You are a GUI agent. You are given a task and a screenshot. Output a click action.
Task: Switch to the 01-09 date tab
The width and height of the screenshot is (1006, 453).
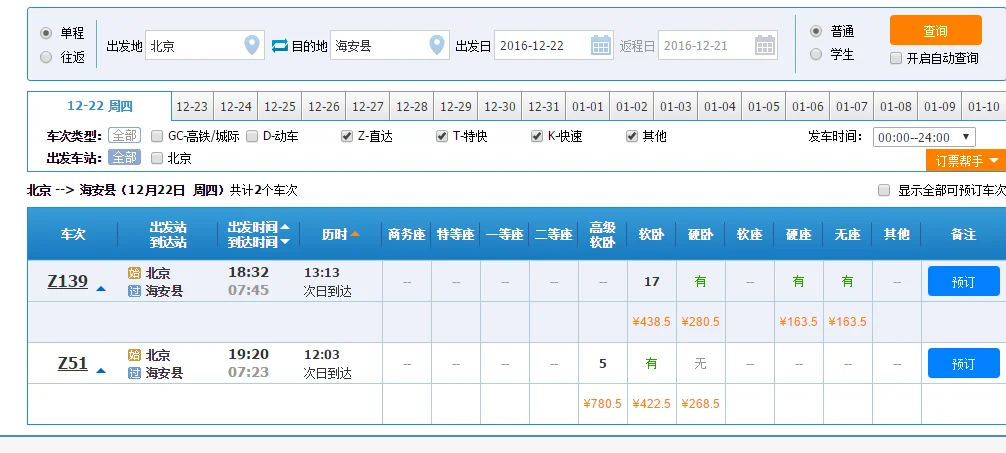(939, 107)
